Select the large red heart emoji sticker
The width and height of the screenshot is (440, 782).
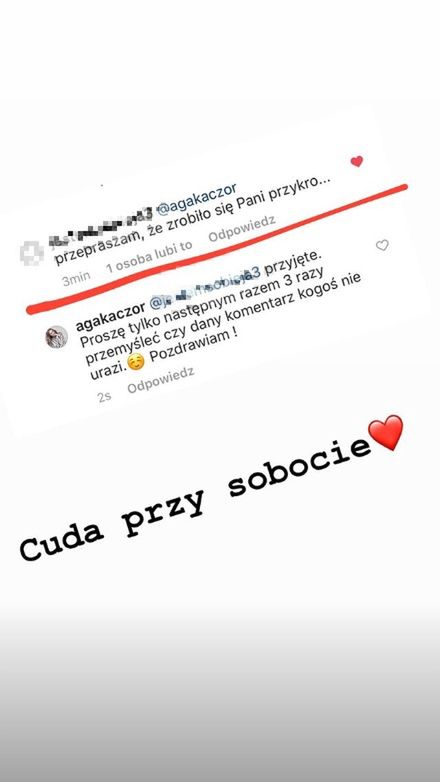click(x=385, y=432)
